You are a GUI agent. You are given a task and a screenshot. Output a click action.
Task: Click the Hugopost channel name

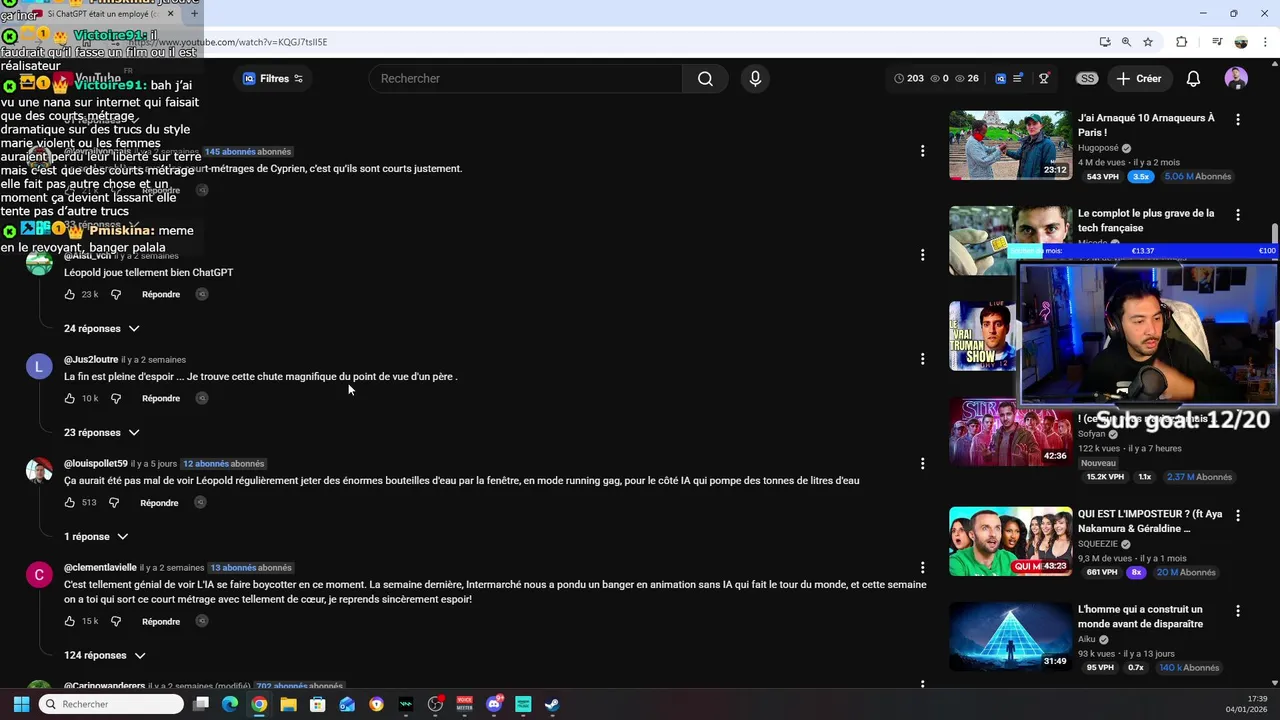(1098, 148)
